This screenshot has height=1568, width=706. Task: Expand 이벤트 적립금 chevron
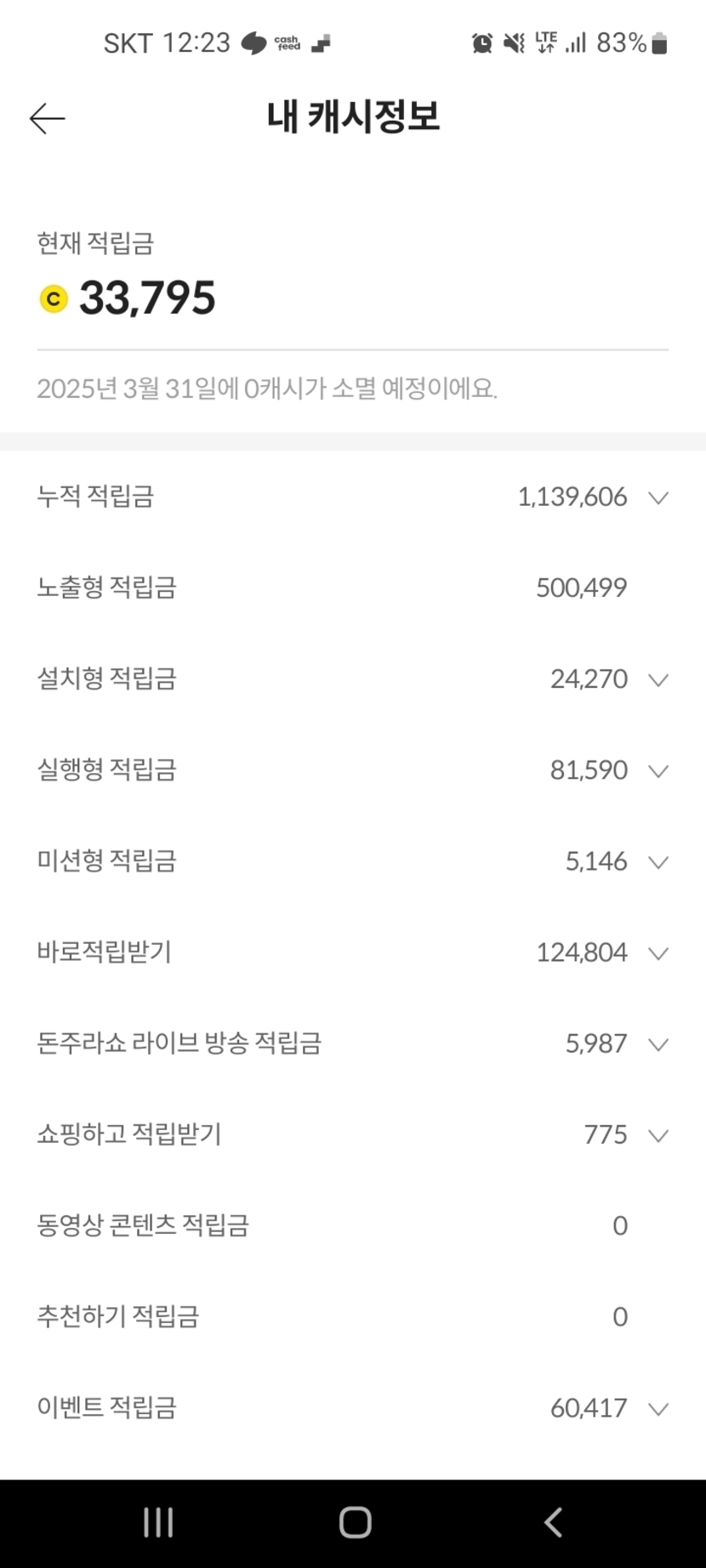click(658, 1409)
